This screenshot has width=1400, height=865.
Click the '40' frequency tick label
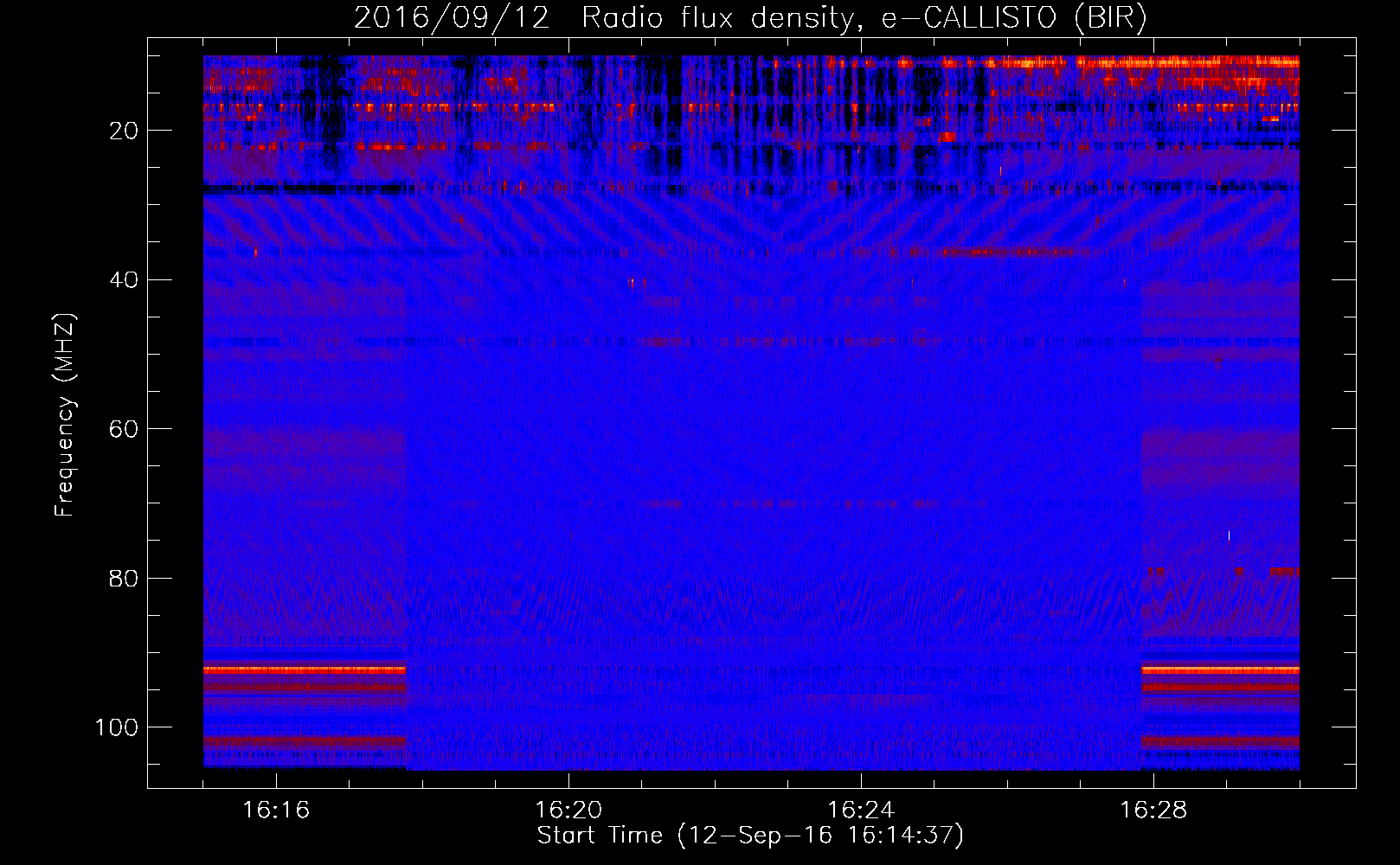pos(124,280)
